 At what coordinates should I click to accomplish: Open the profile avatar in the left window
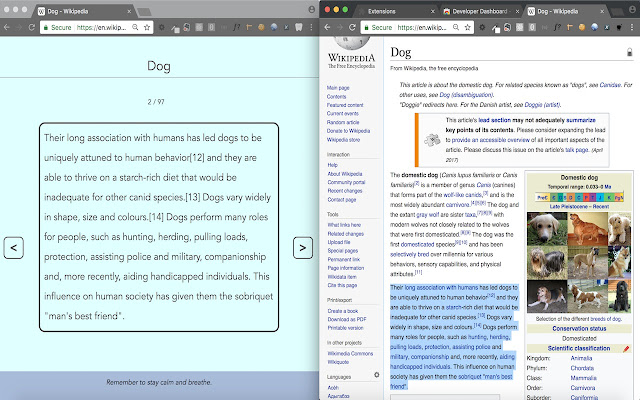(311, 9)
